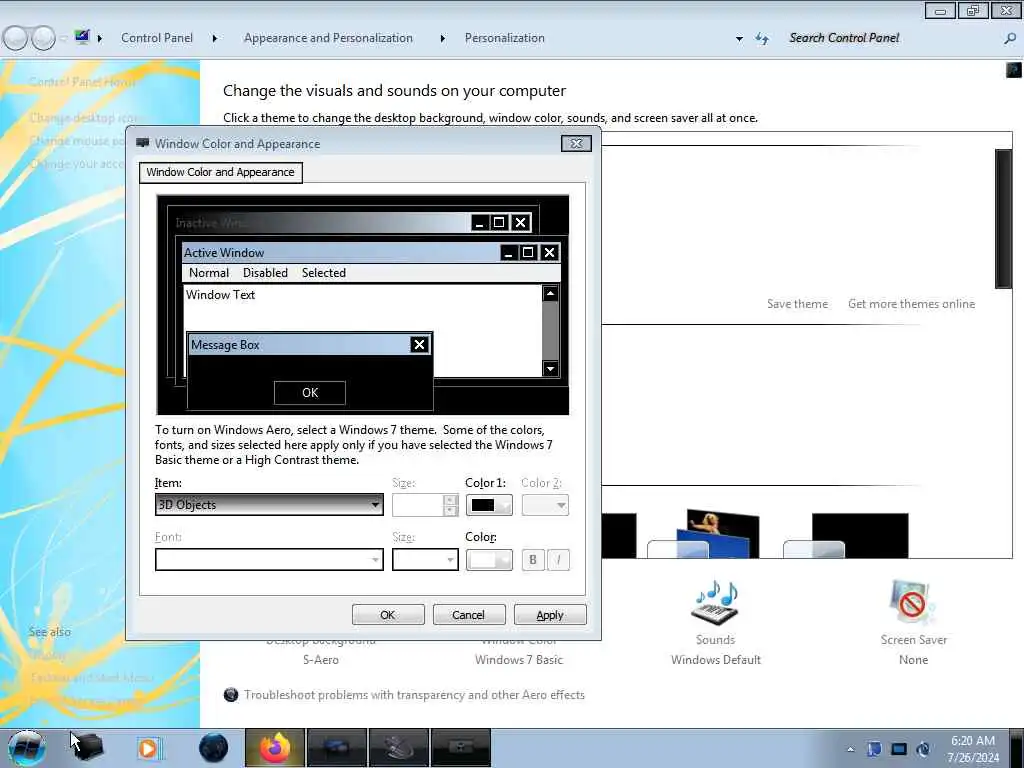Open the Color 1 picker dropdown
Image resolution: width=1024 pixels, height=768 pixels.
pyautogui.click(x=488, y=505)
